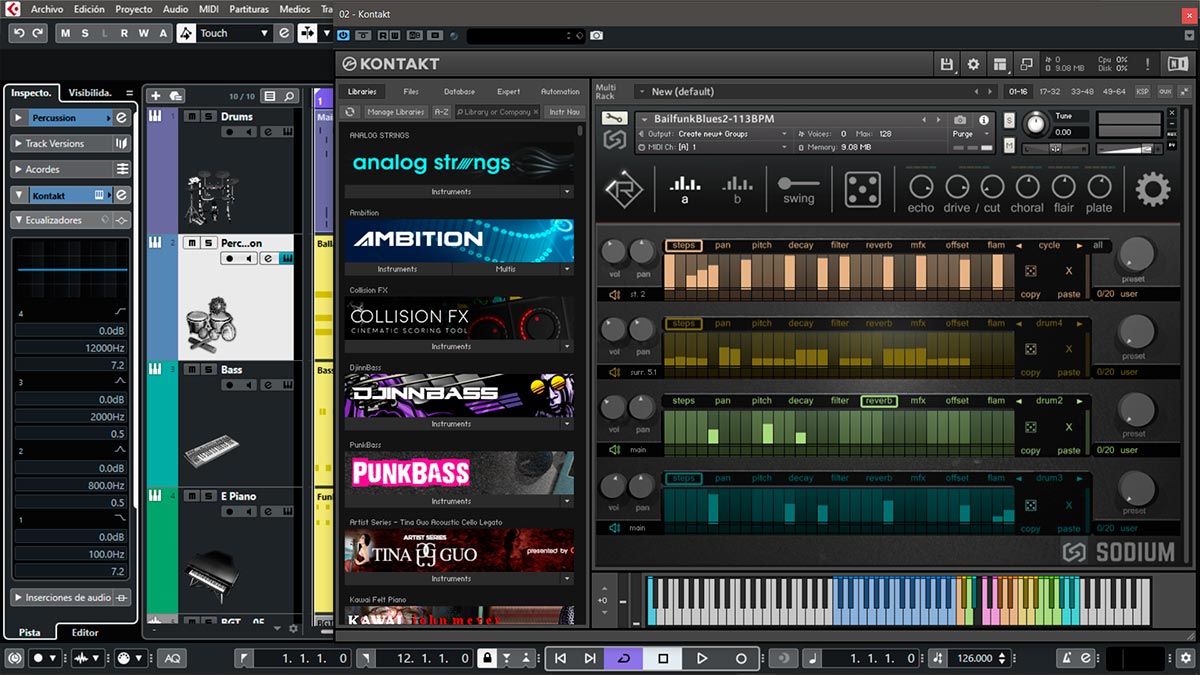The image size is (1200, 675).
Task: Click the swing slider in Sodium
Action: tap(799, 184)
